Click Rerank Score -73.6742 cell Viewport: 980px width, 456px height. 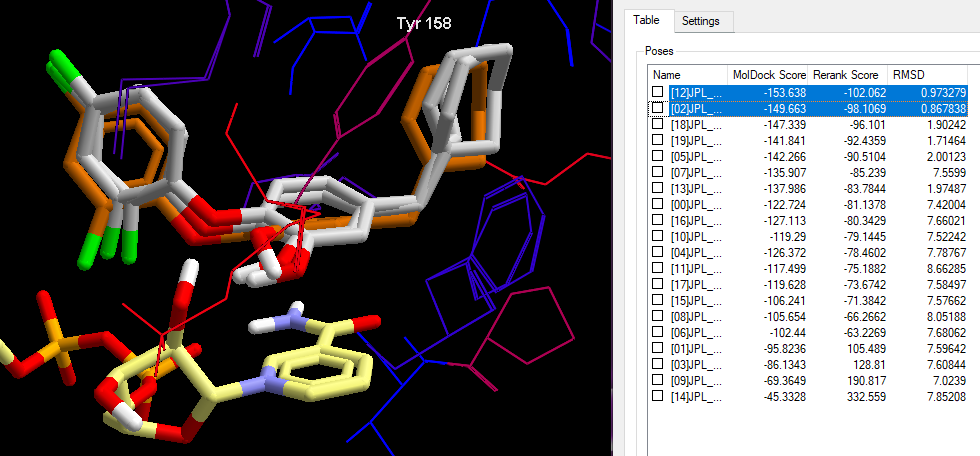click(x=864, y=284)
